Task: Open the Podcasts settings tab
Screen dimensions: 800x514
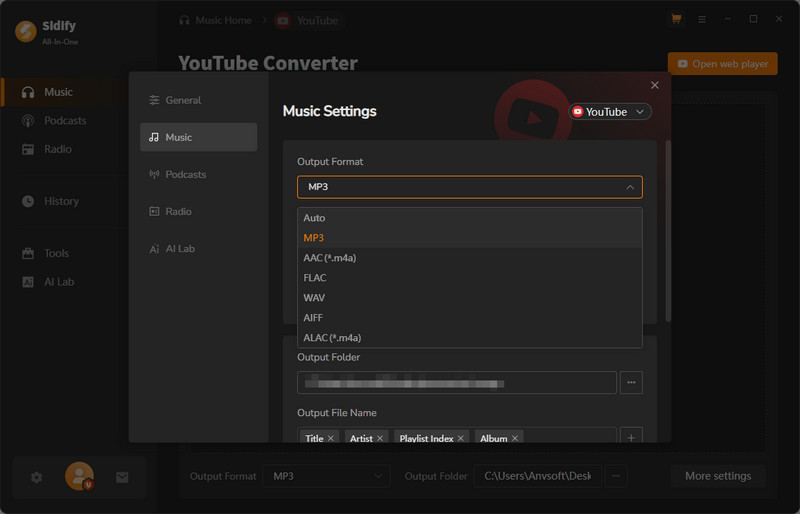Action: [198, 175]
